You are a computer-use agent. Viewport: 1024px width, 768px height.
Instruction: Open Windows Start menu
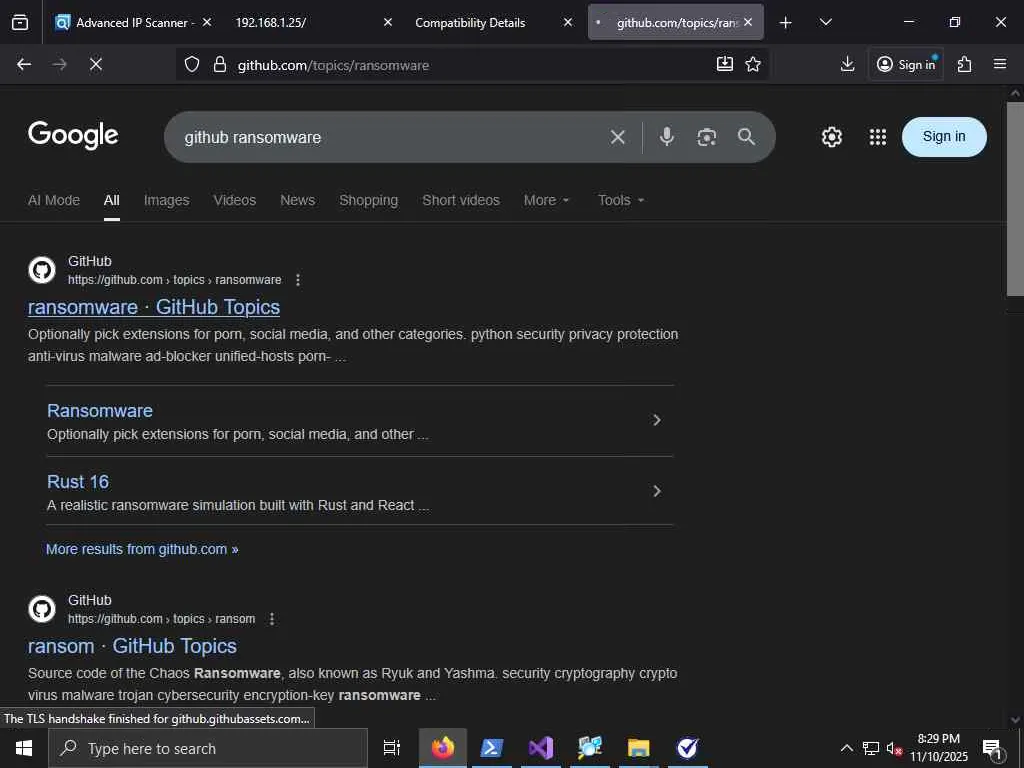[x=24, y=748]
